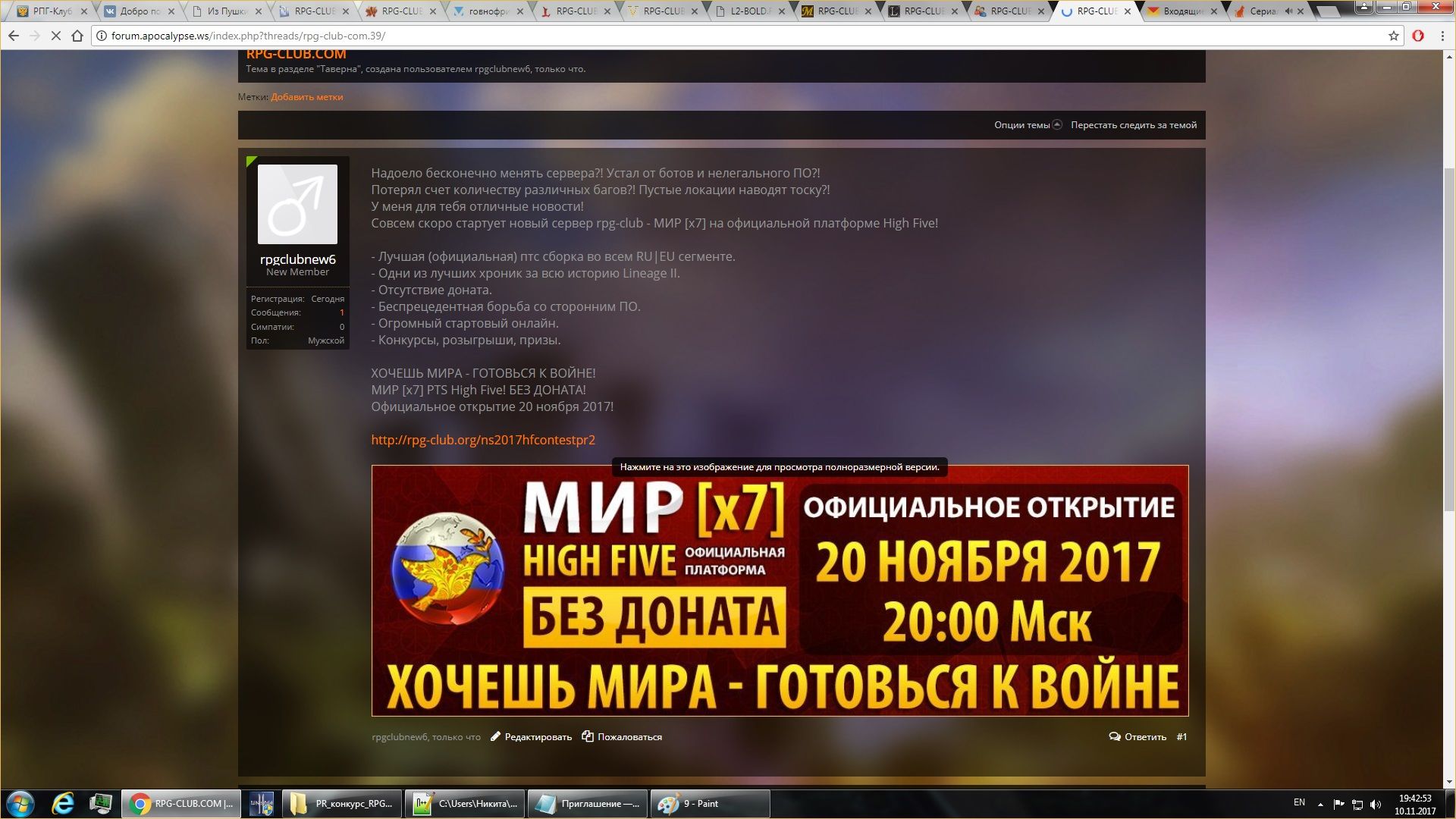Open rpgclubnew6 profile name link
Viewport: 1456px width, 819px height.
point(297,259)
